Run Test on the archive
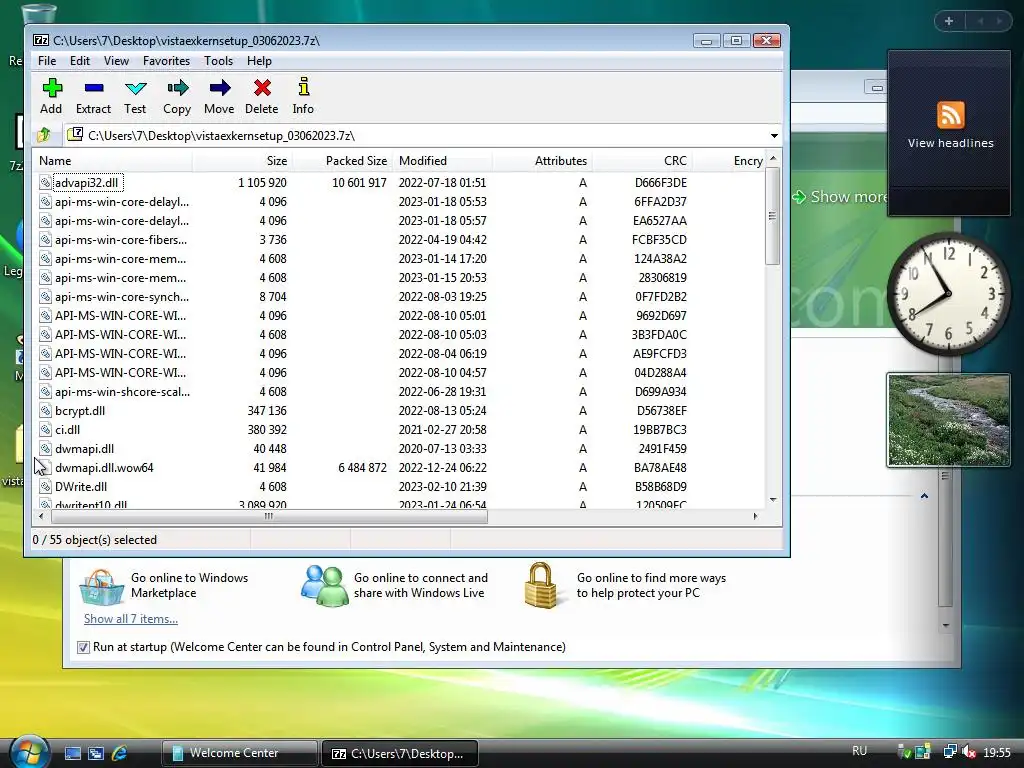This screenshot has width=1024, height=768. coord(136,88)
